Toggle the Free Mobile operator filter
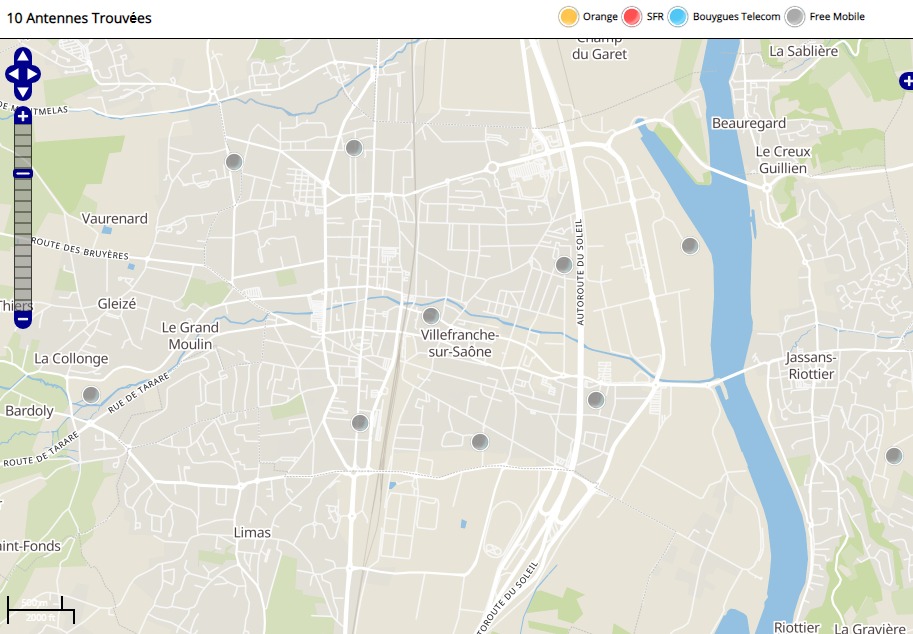This screenshot has height=634, width=913. point(795,17)
